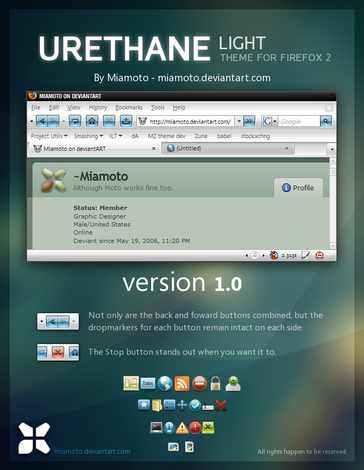The width and height of the screenshot is (364, 470).
Task: Click the blue globe icon in the showcase
Action: (165, 384)
